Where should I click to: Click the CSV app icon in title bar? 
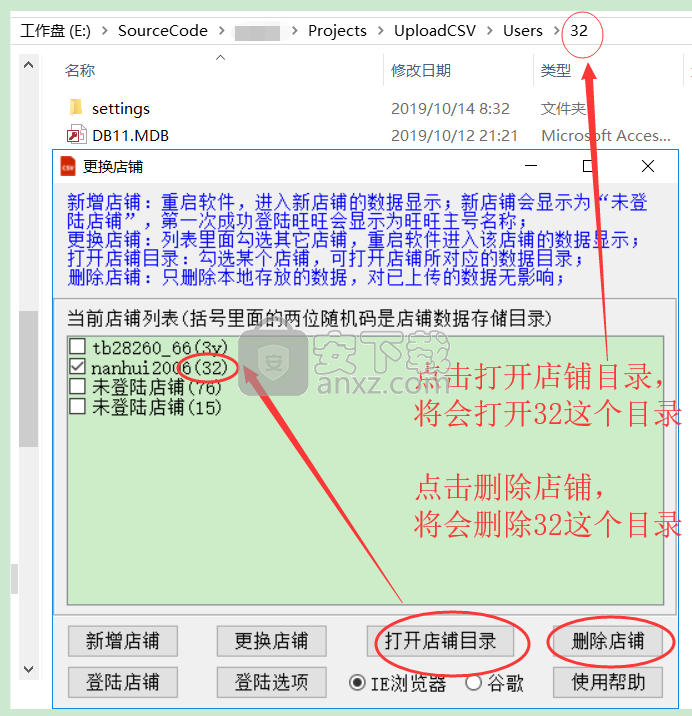point(68,166)
